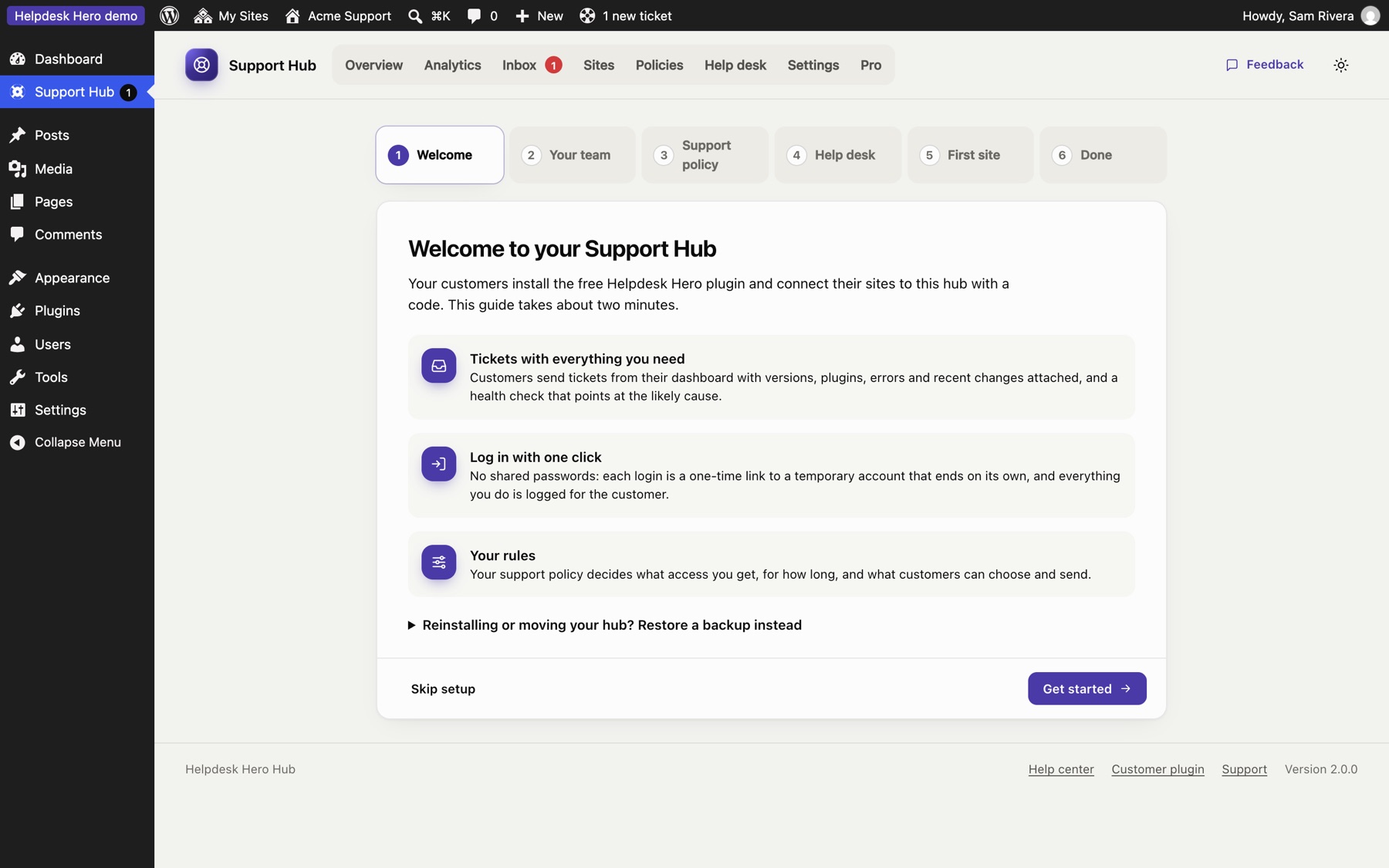Open Posts in the sidebar
This screenshot has height=868, width=1389.
[x=77, y=135]
